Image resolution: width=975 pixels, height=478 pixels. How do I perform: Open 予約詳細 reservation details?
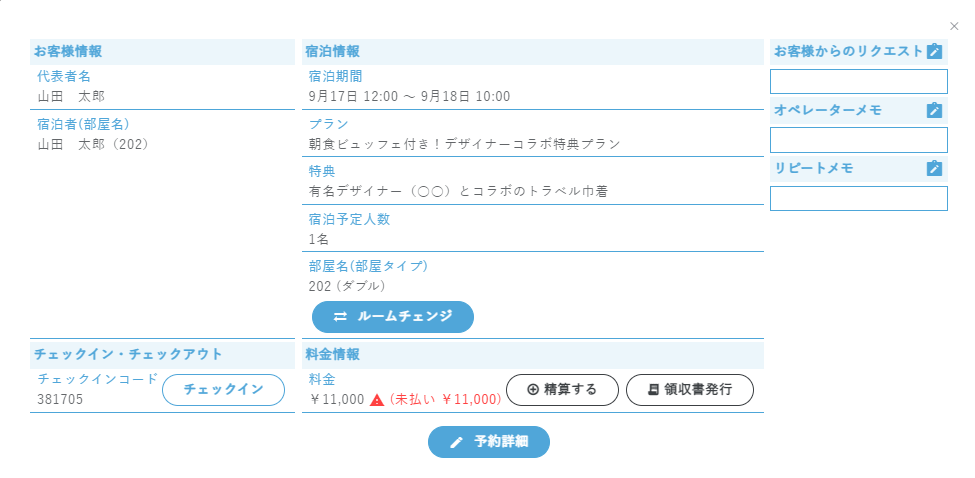coord(489,442)
